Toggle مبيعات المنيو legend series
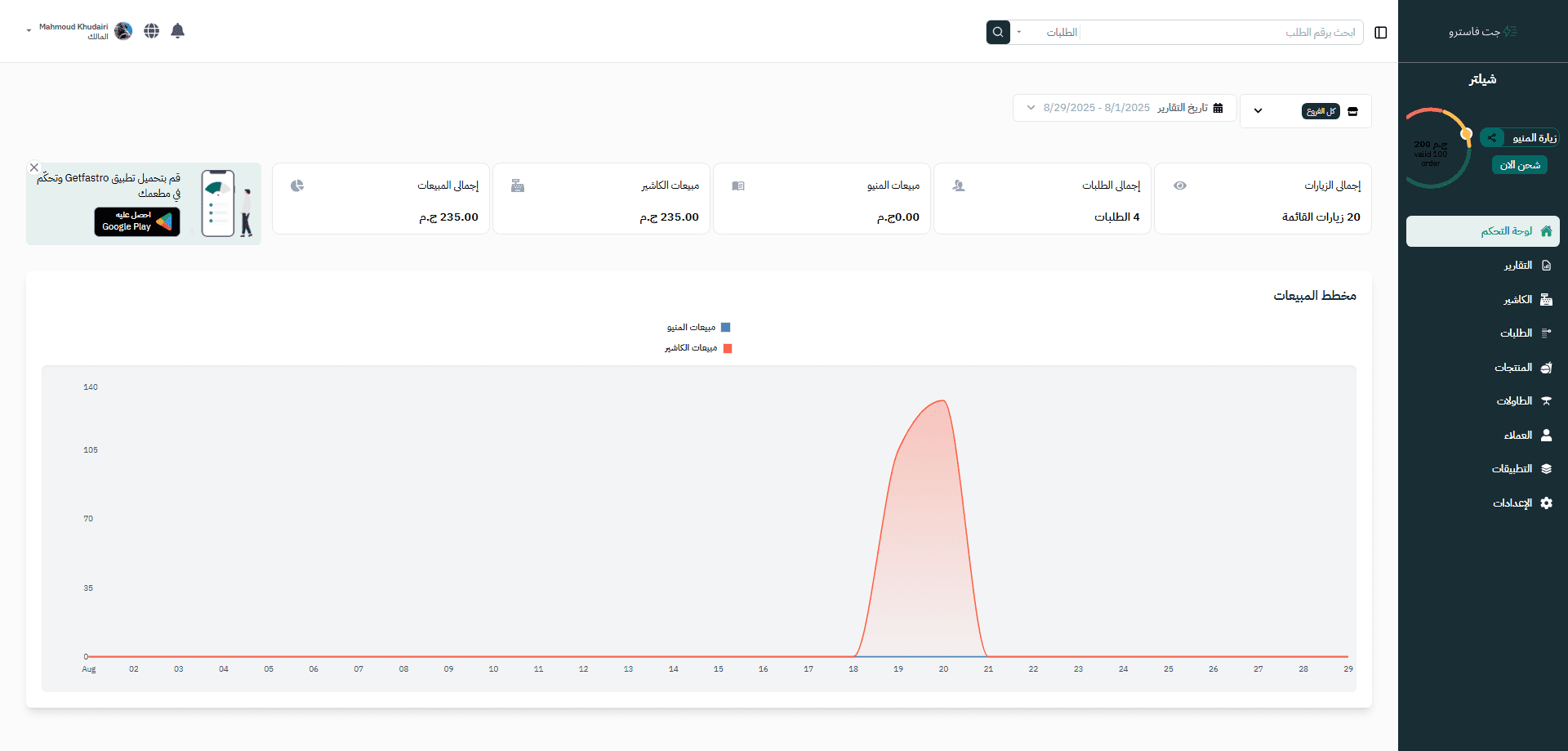The width and height of the screenshot is (1568, 751). tap(699, 328)
